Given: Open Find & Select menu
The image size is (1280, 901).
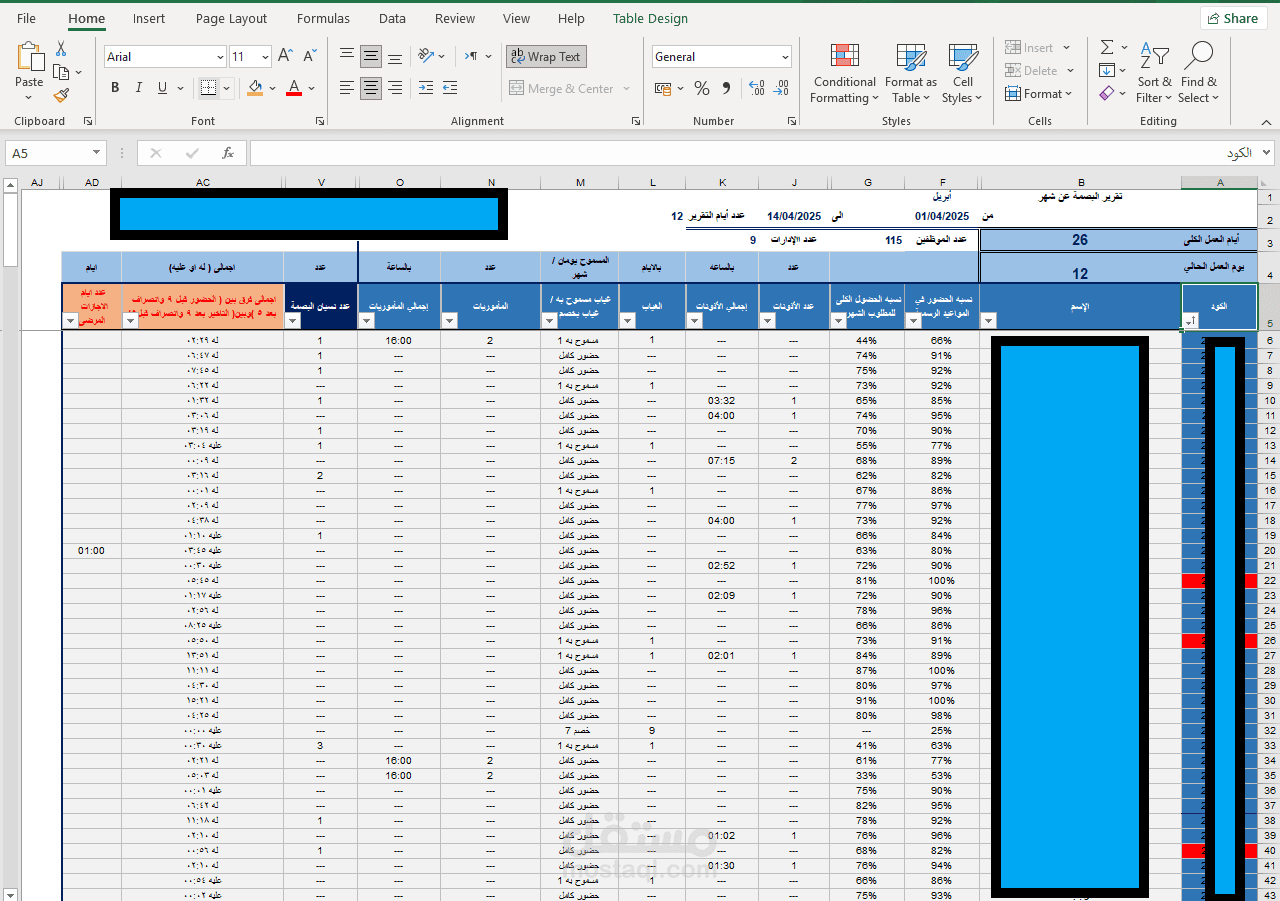Looking at the screenshot, I should pyautogui.click(x=1198, y=73).
